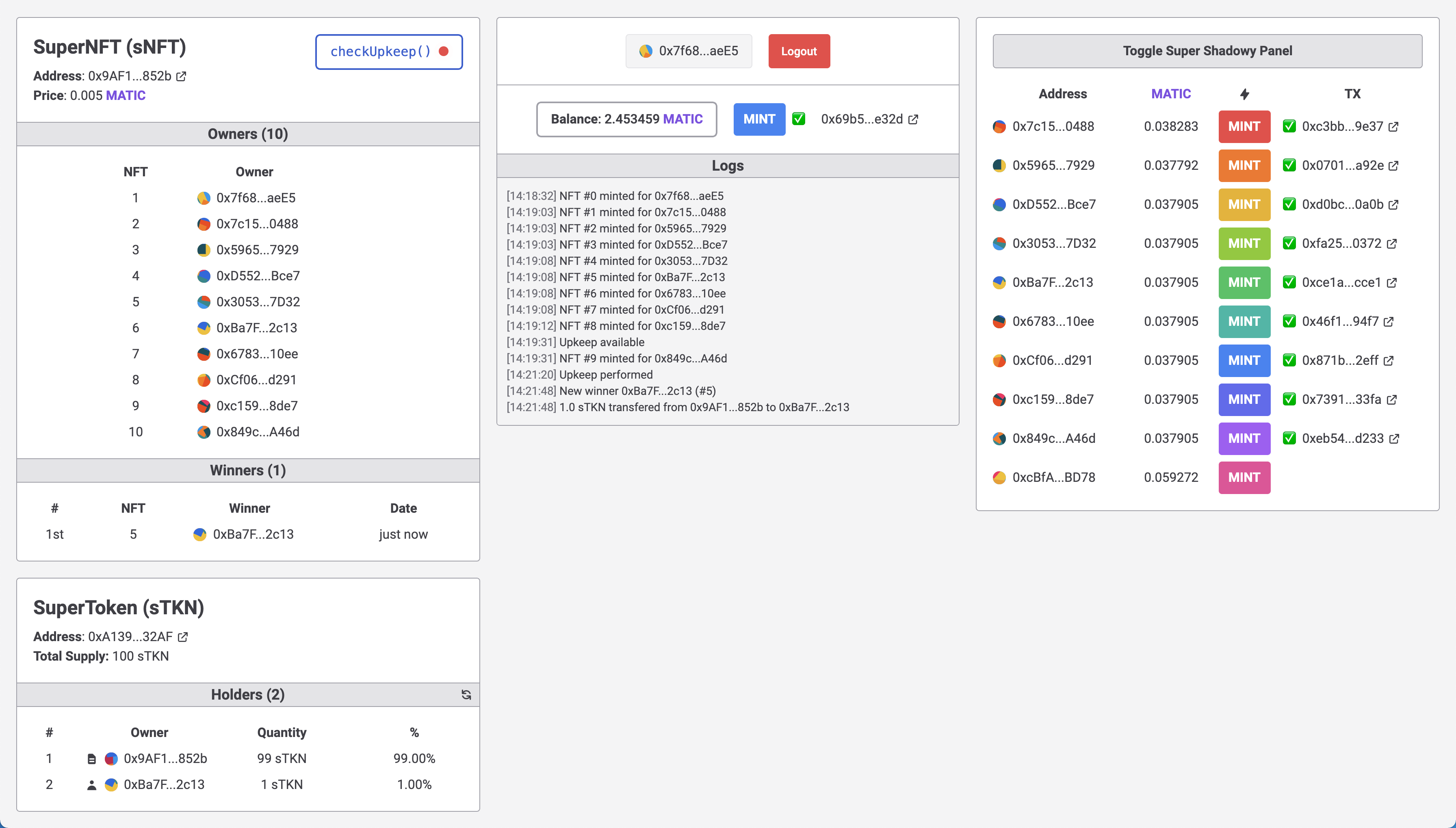
Task: Click green checkmark next to main MINT
Action: point(799,119)
